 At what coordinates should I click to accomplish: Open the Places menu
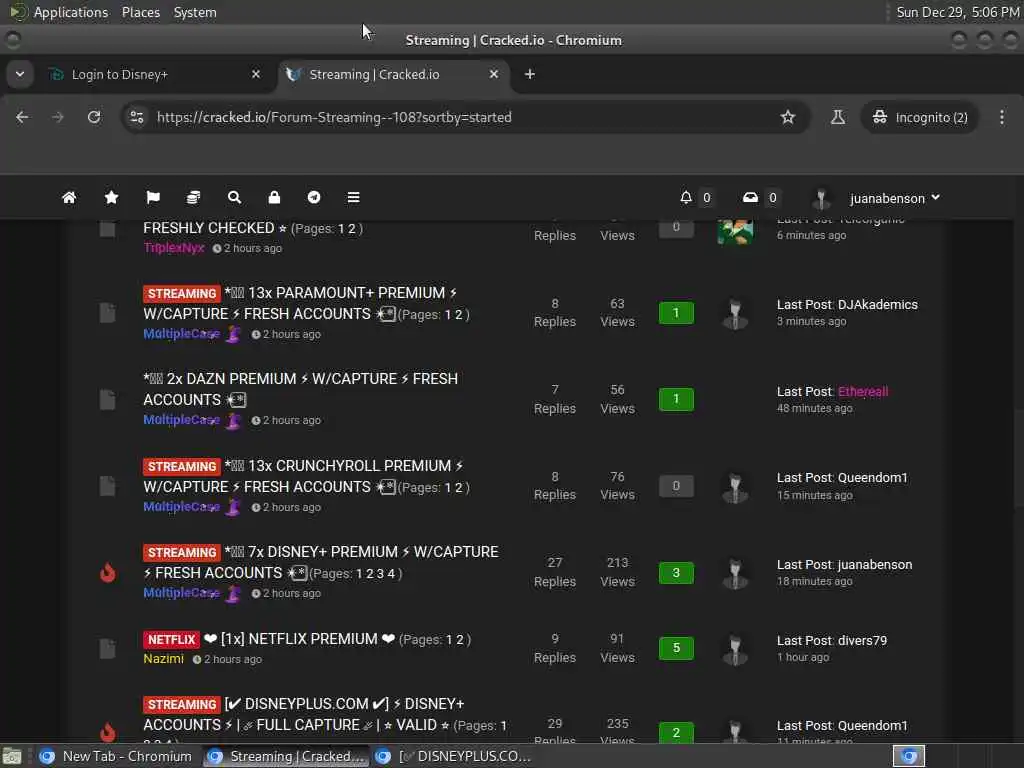(x=140, y=12)
